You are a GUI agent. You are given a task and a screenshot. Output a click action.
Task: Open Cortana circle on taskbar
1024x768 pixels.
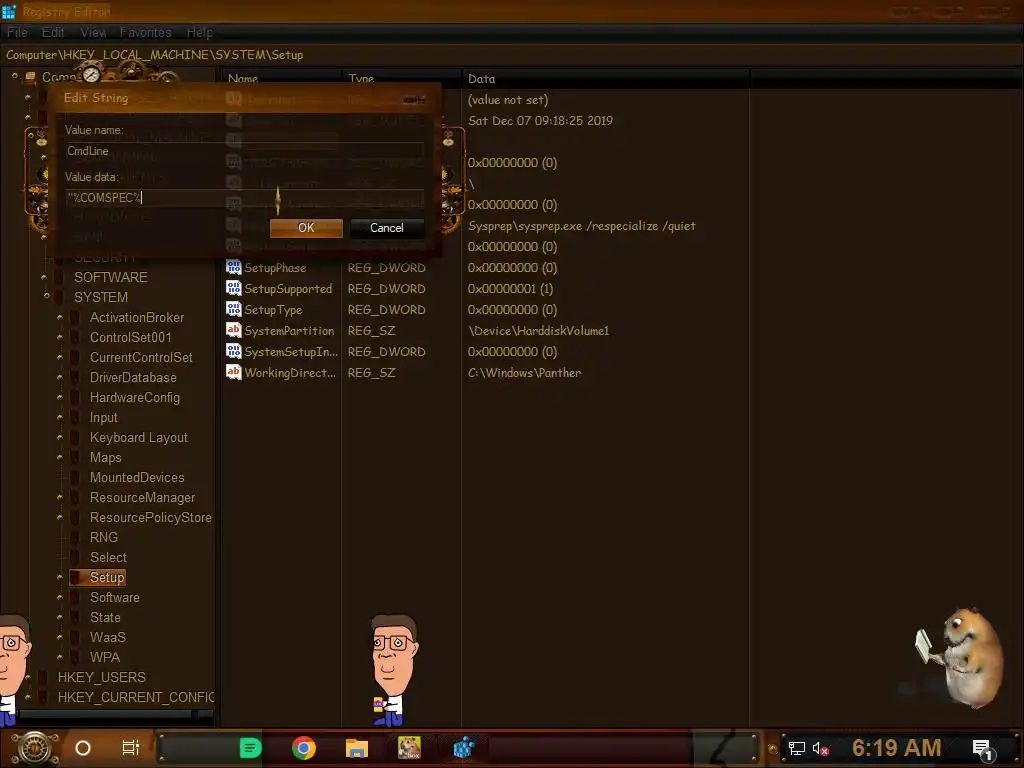click(83, 748)
